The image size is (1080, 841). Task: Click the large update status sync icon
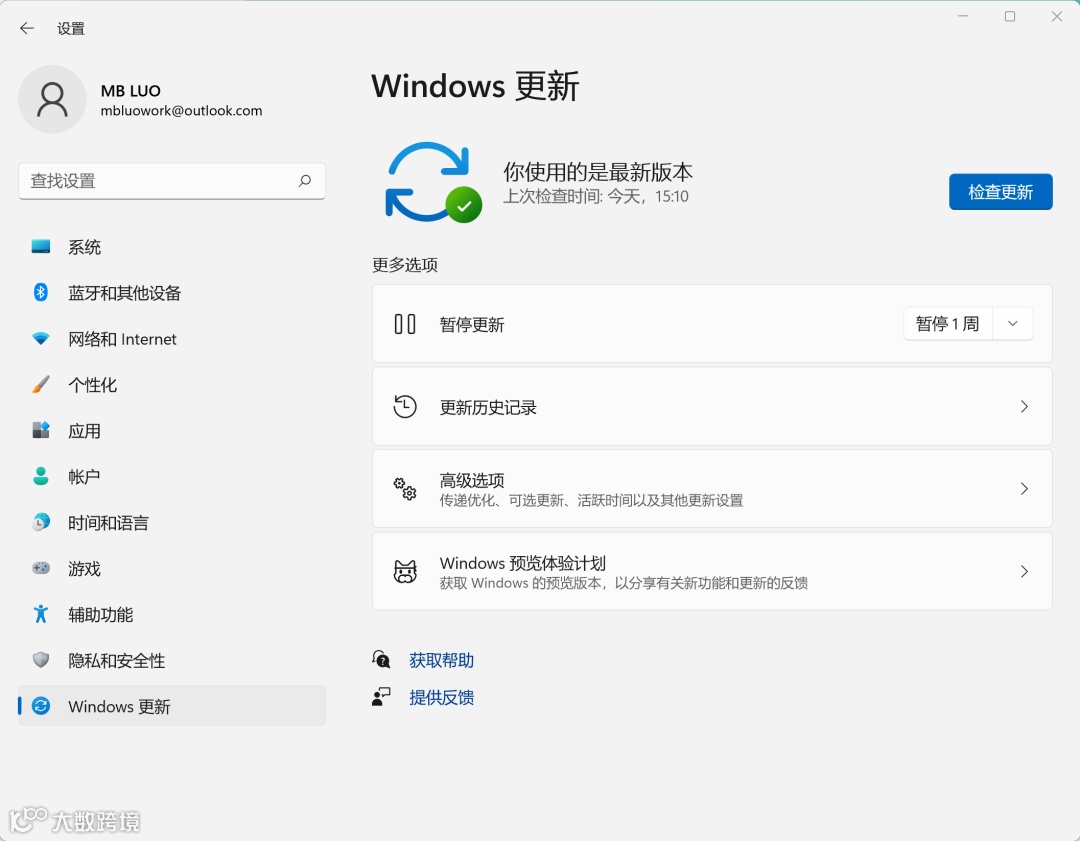[433, 183]
